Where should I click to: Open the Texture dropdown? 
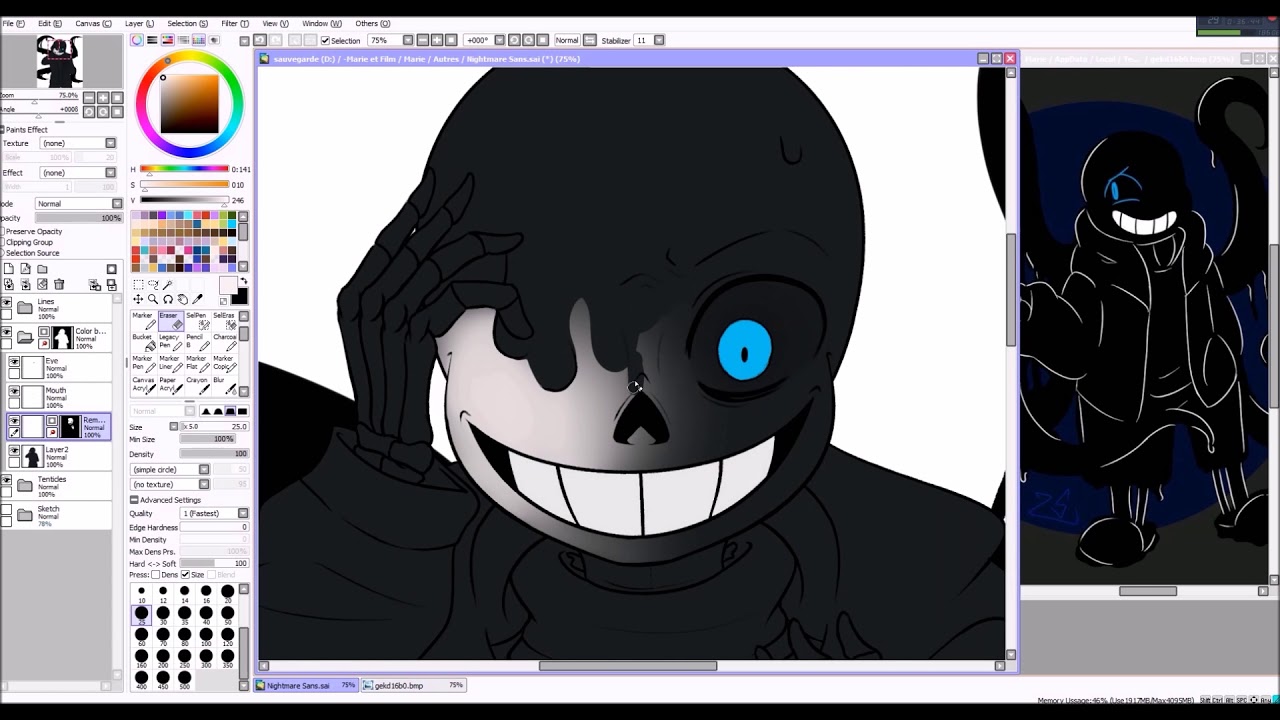[x=78, y=143]
